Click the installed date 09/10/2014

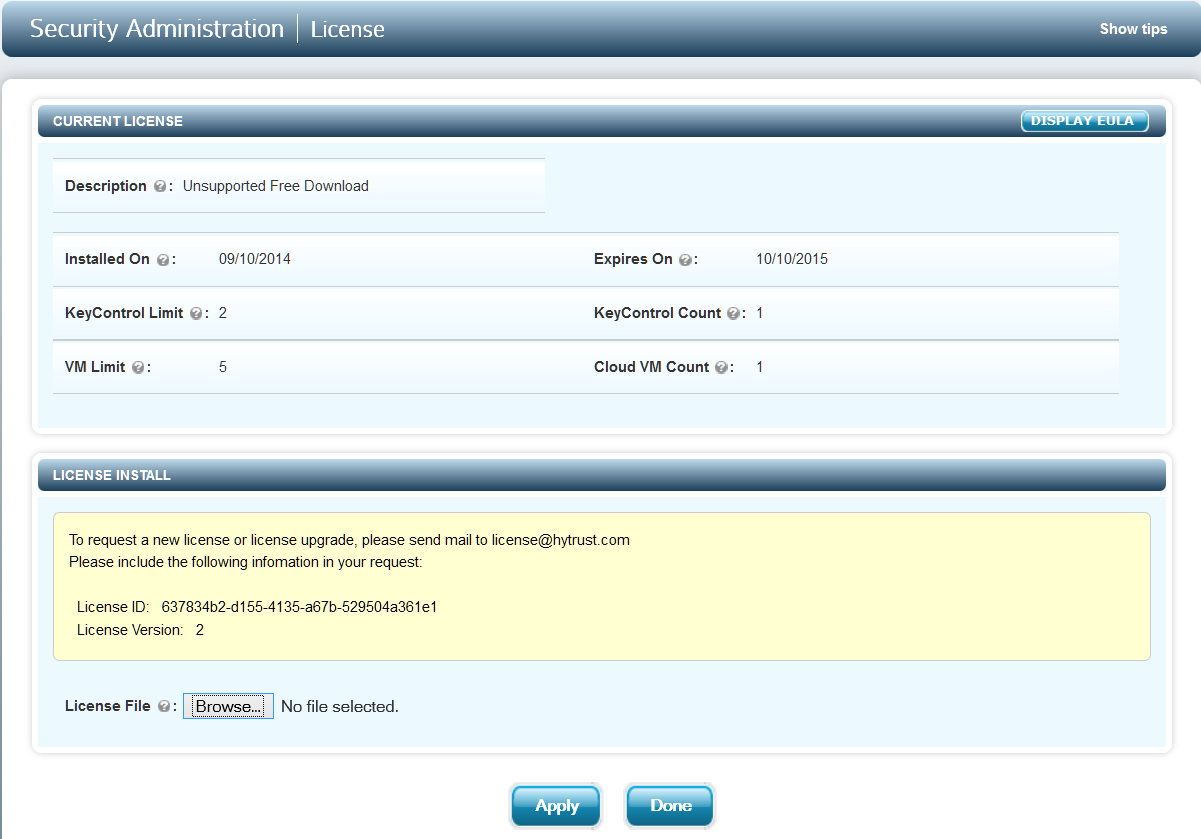pyautogui.click(x=255, y=259)
